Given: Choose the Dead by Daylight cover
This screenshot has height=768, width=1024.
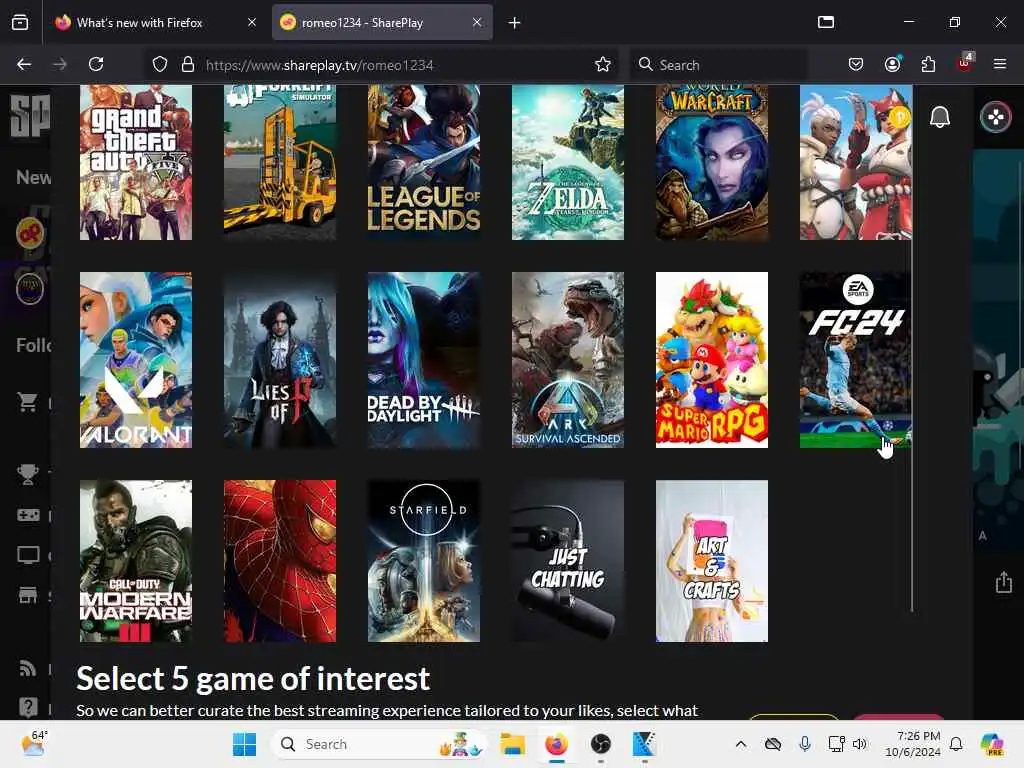Looking at the screenshot, I should coord(424,360).
